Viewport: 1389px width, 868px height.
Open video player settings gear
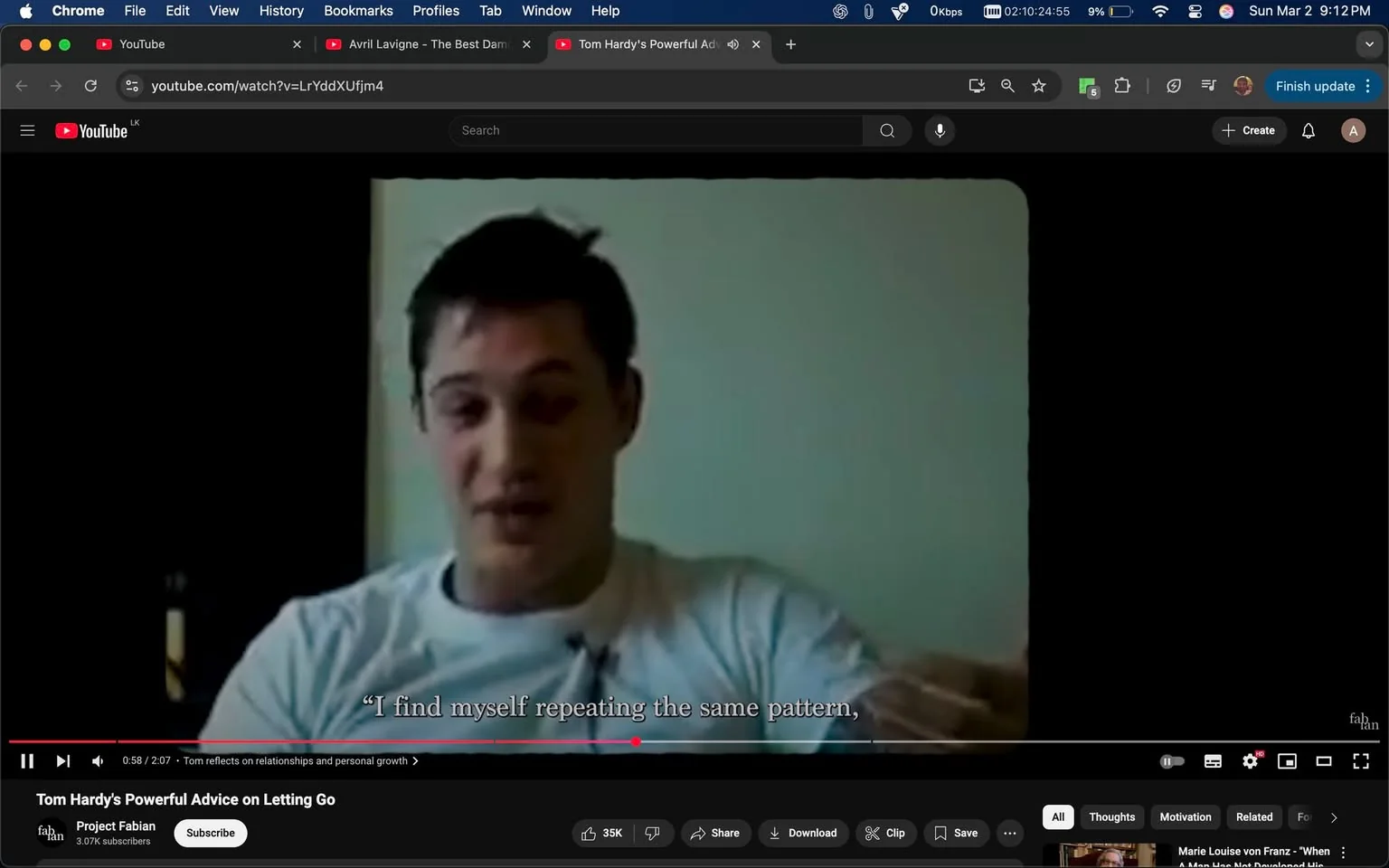click(1251, 761)
